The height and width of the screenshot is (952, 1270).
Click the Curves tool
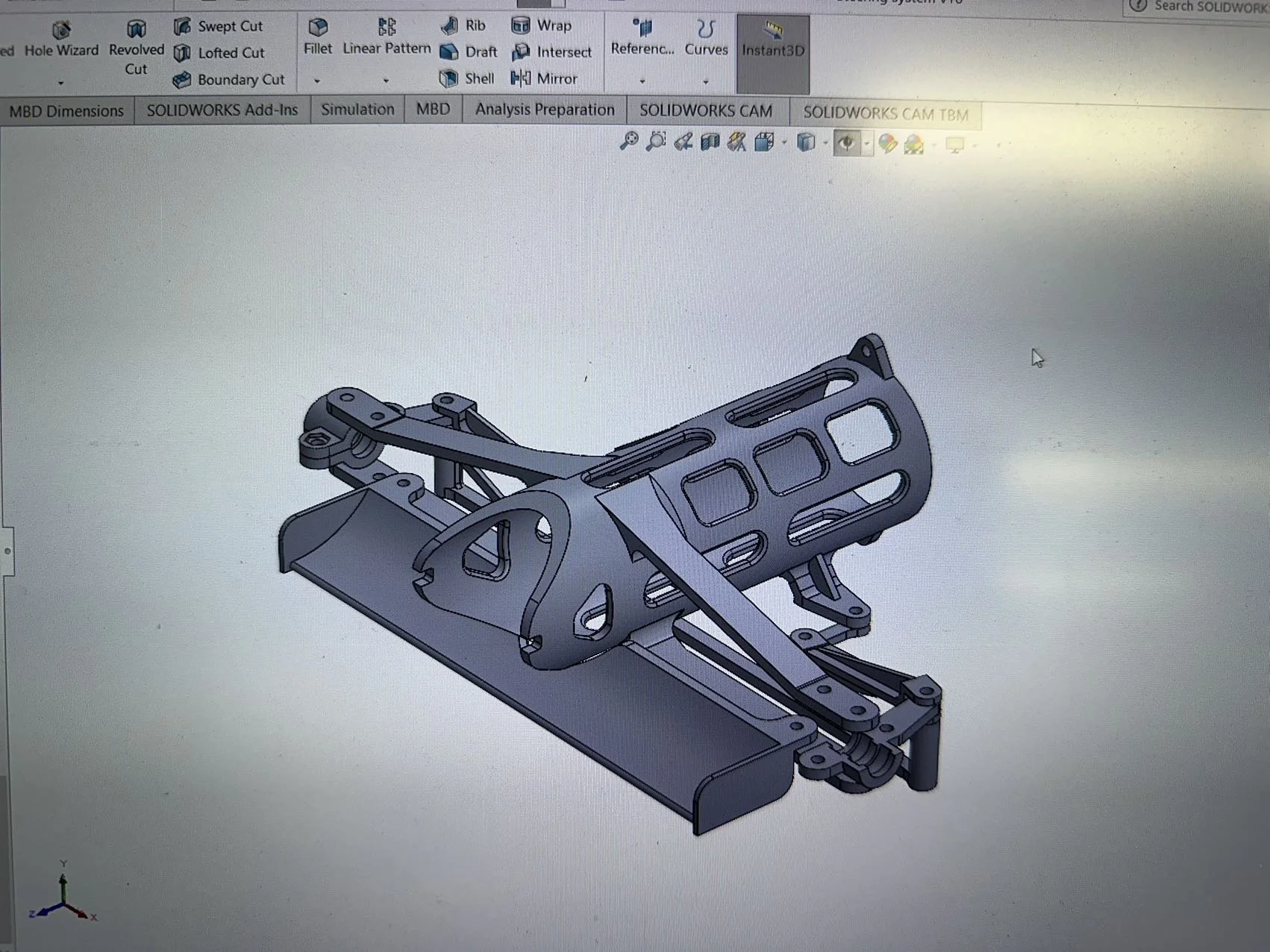tap(706, 37)
